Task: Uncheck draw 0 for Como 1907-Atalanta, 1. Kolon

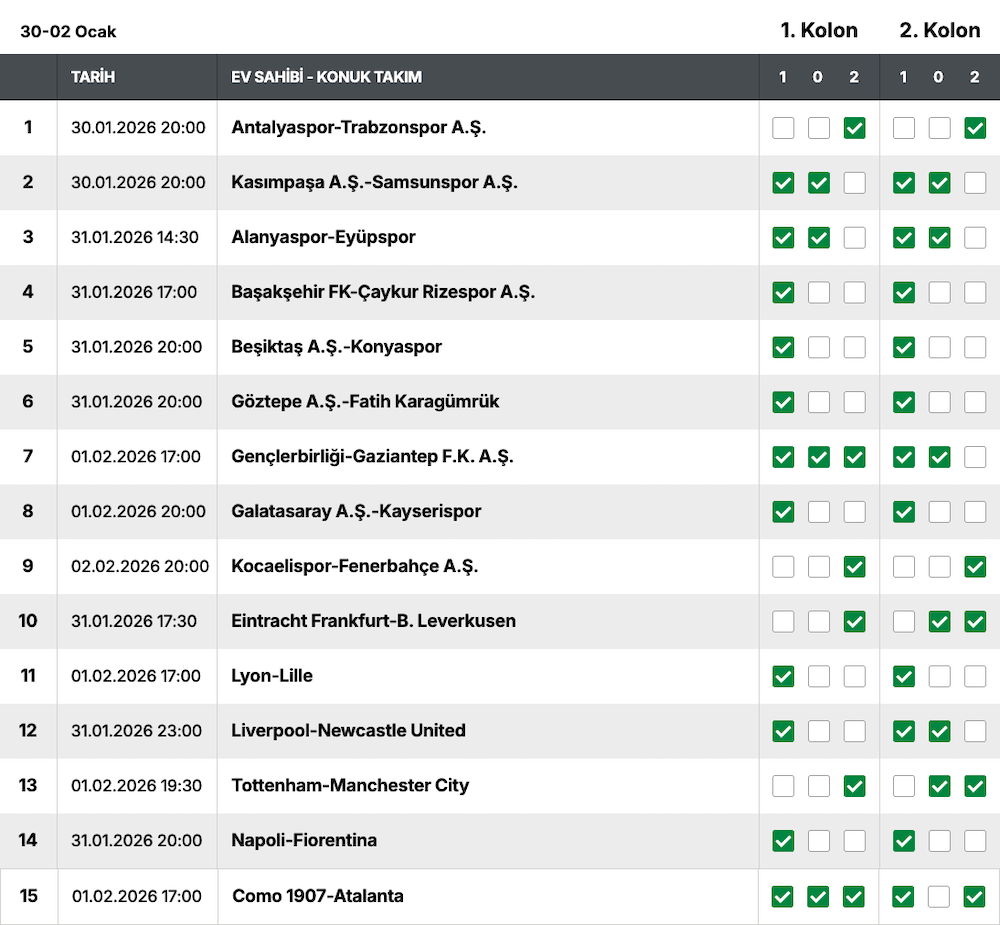Action: pyautogui.click(x=819, y=896)
